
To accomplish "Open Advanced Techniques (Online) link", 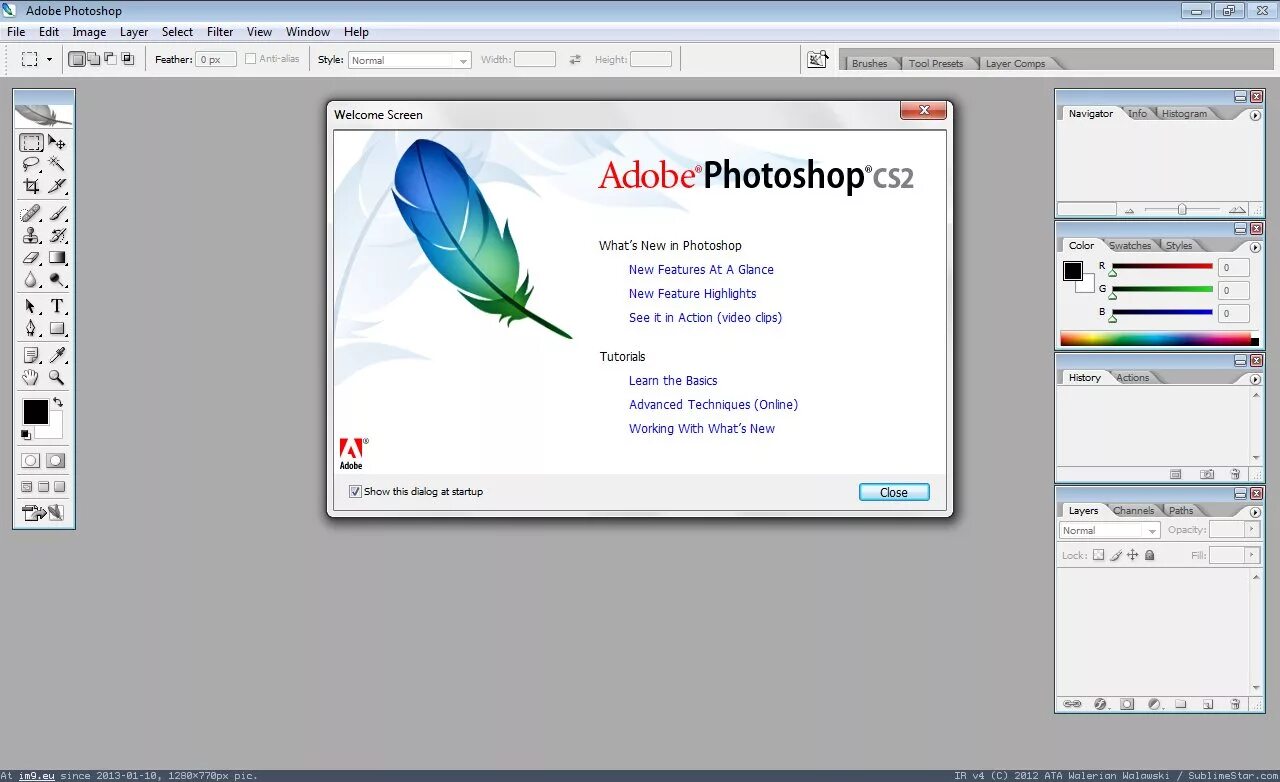I will click(713, 405).
